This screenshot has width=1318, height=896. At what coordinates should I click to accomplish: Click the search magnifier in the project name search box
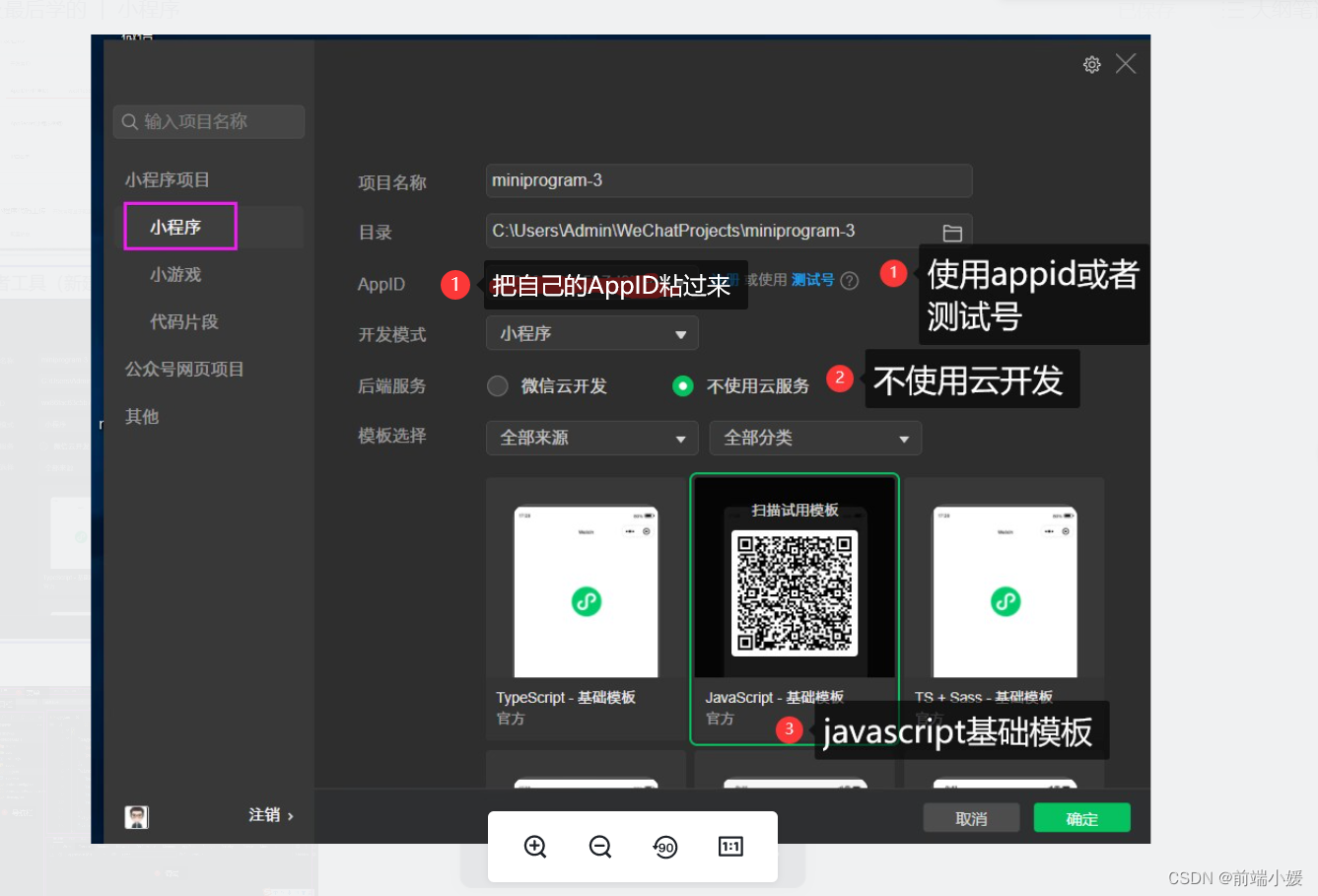coord(129,122)
